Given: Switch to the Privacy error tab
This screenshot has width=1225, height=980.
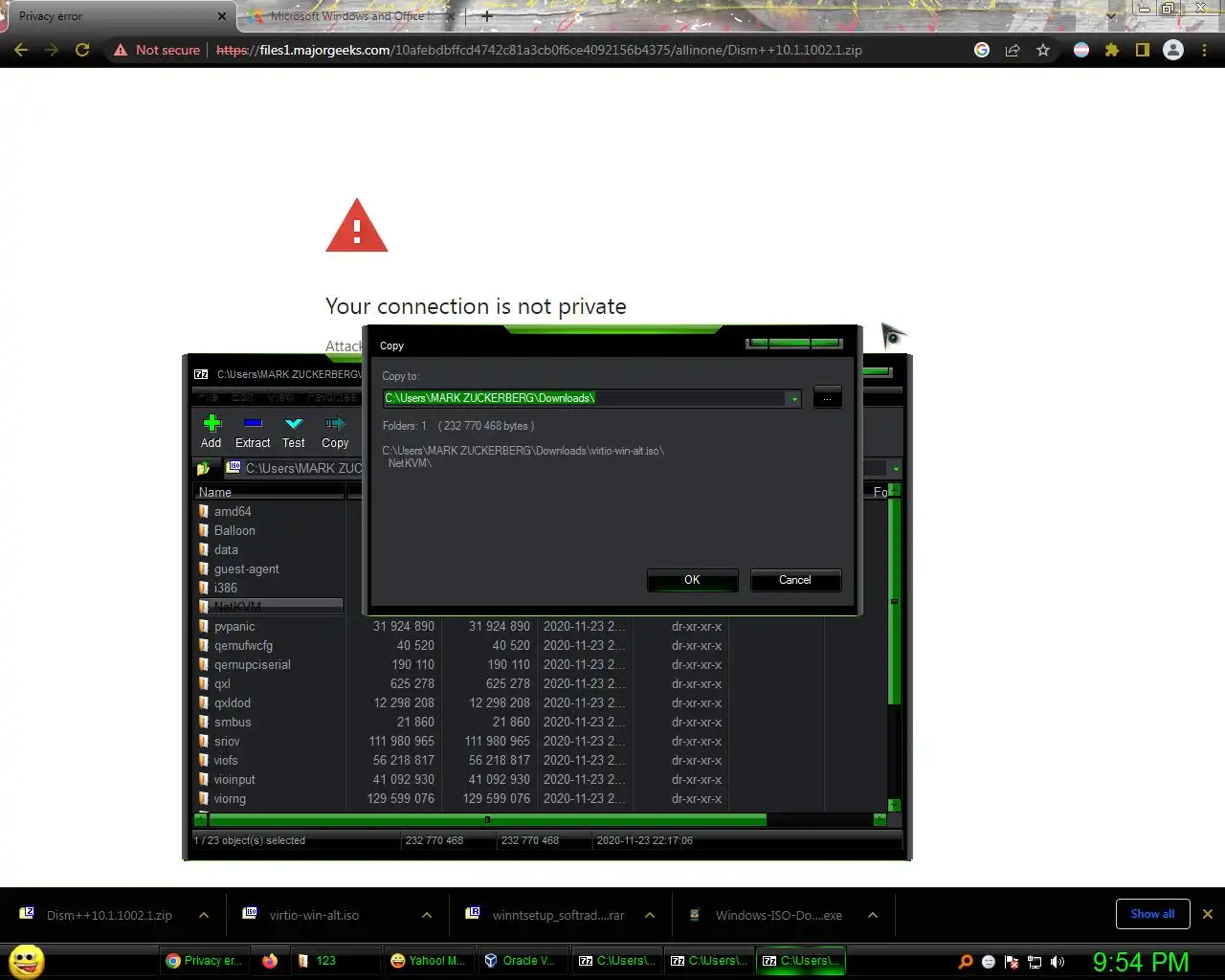Looking at the screenshot, I should point(117,16).
